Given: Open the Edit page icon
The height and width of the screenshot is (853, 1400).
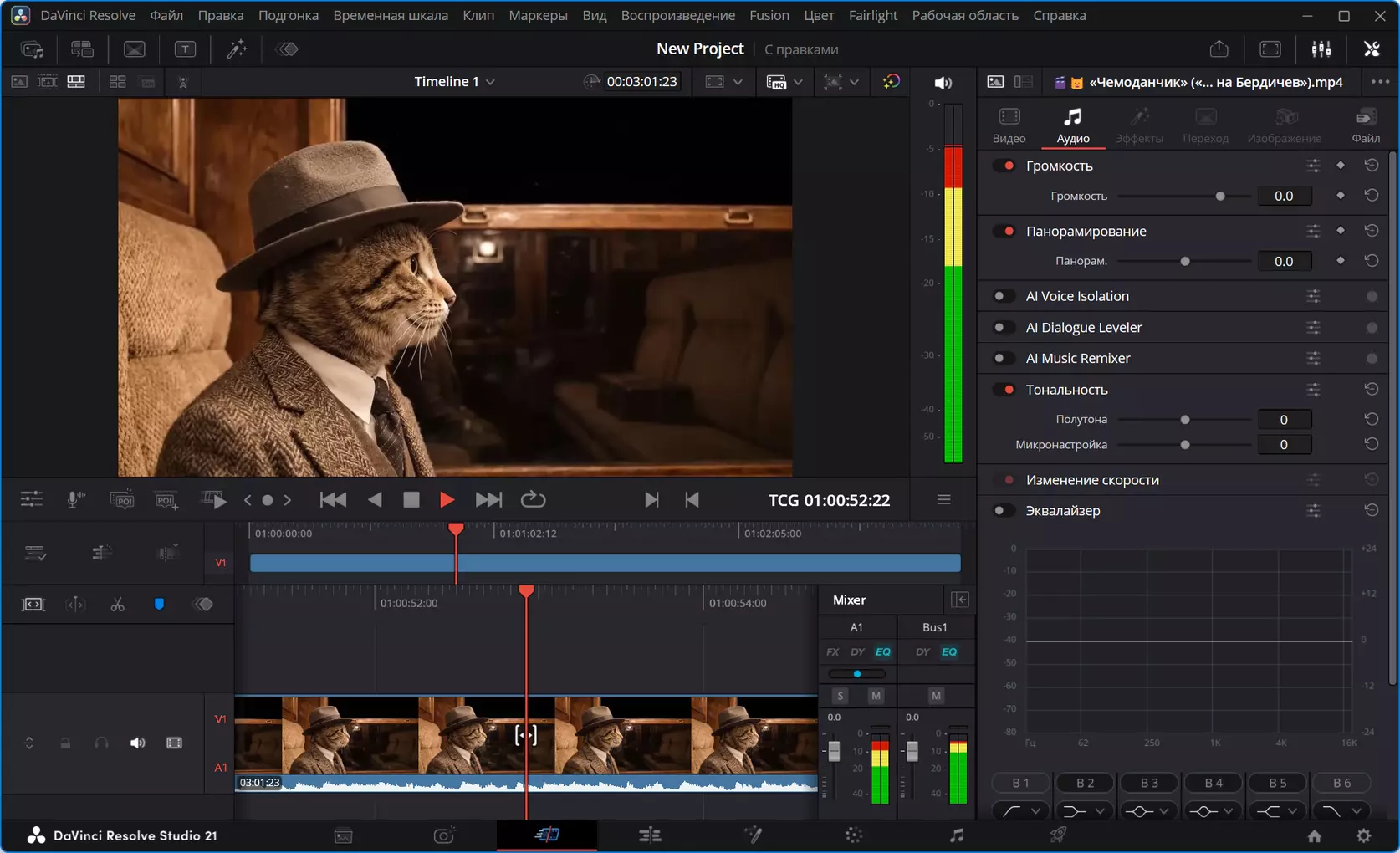Looking at the screenshot, I should (650, 835).
